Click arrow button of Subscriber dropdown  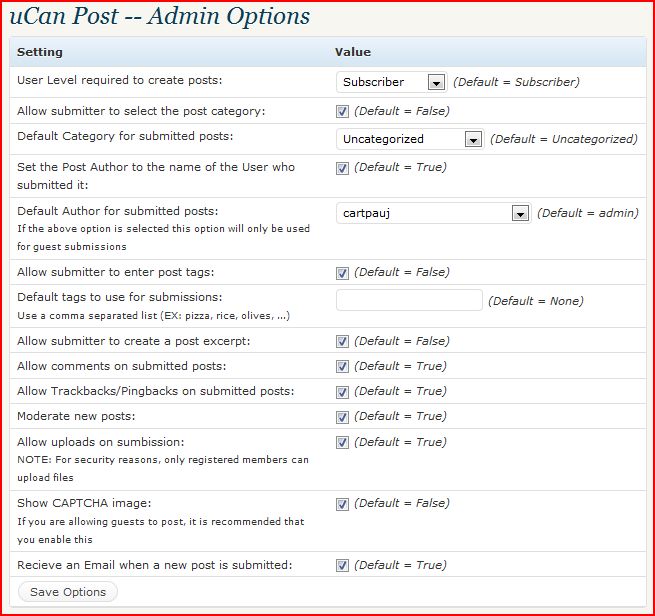[436, 82]
